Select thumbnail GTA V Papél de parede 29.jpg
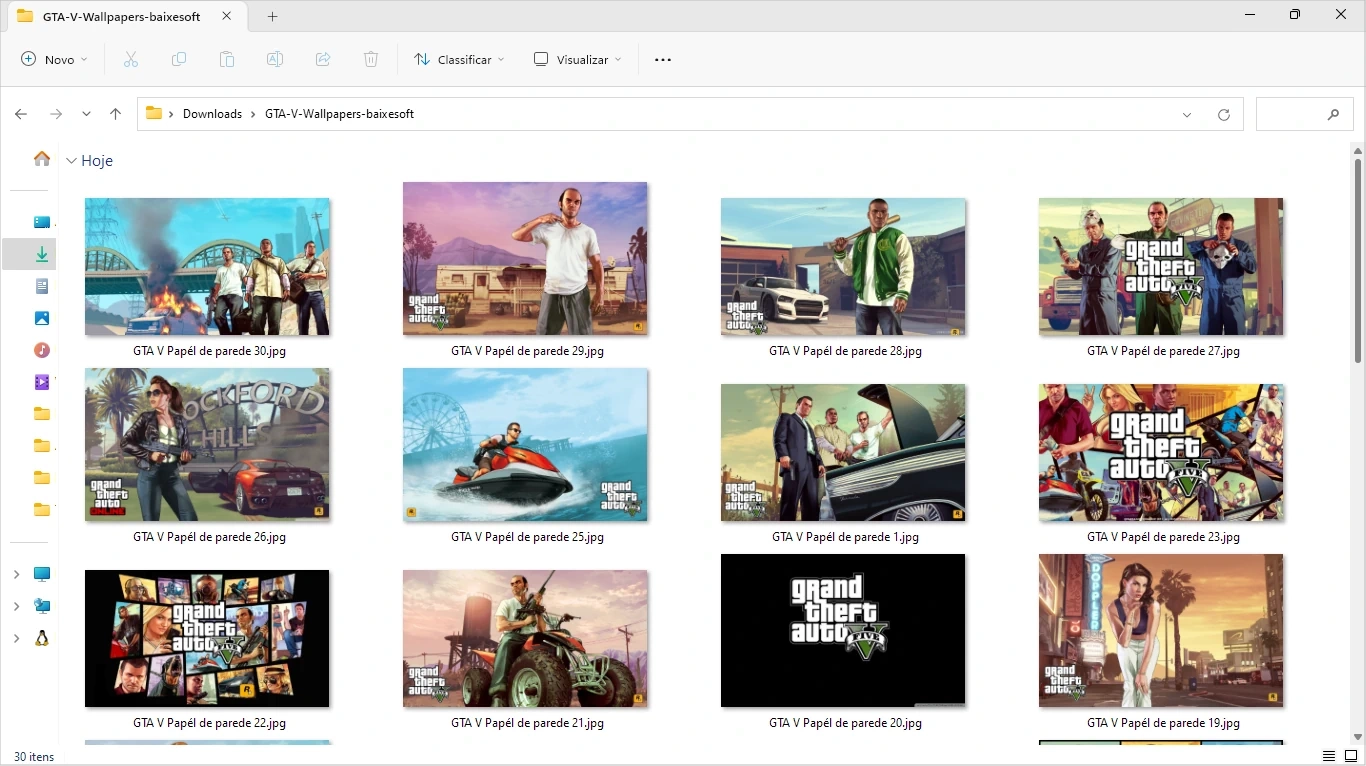Screen dimensions: 1366x766 point(525,259)
